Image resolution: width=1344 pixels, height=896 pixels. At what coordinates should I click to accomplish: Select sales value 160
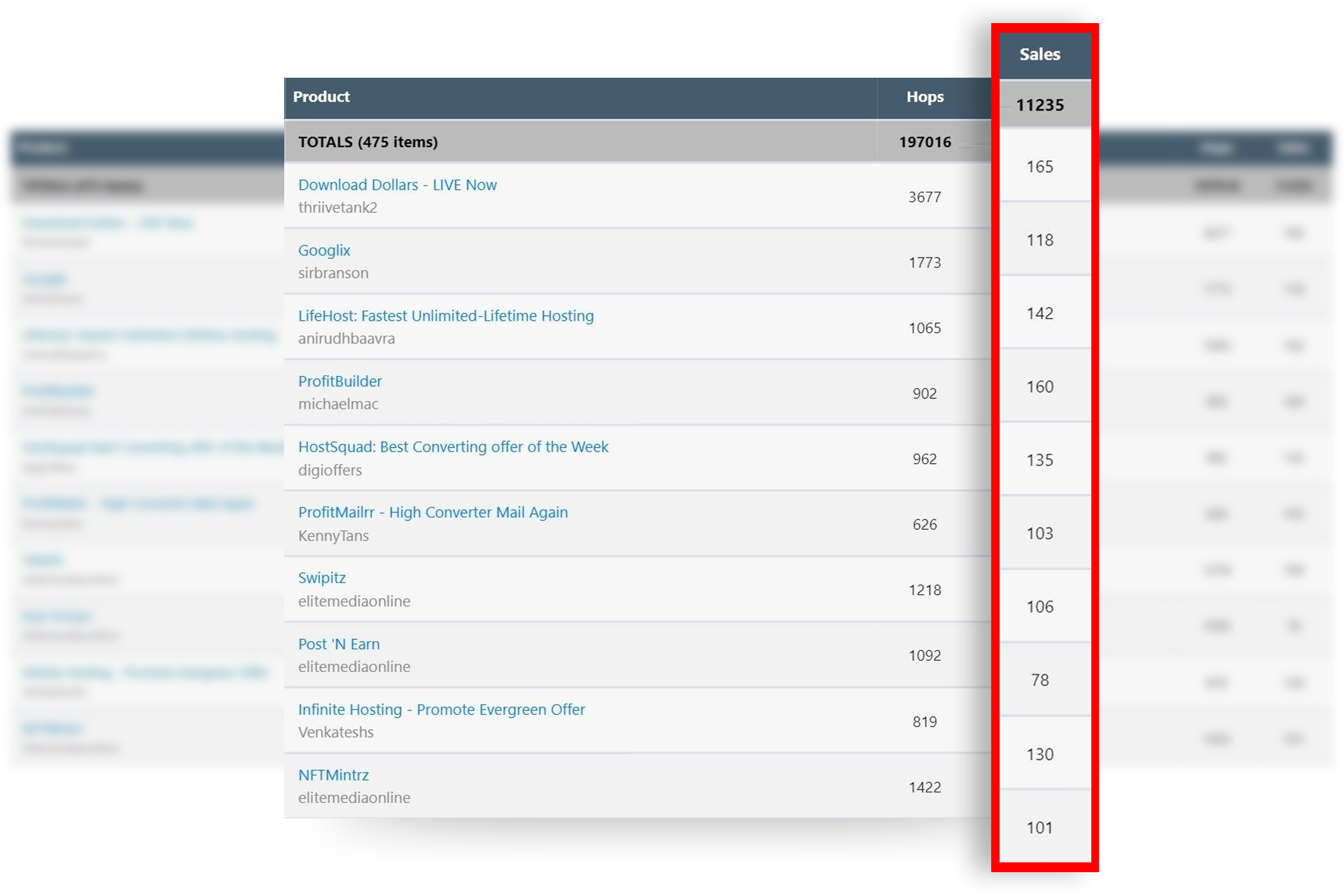(x=1039, y=386)
